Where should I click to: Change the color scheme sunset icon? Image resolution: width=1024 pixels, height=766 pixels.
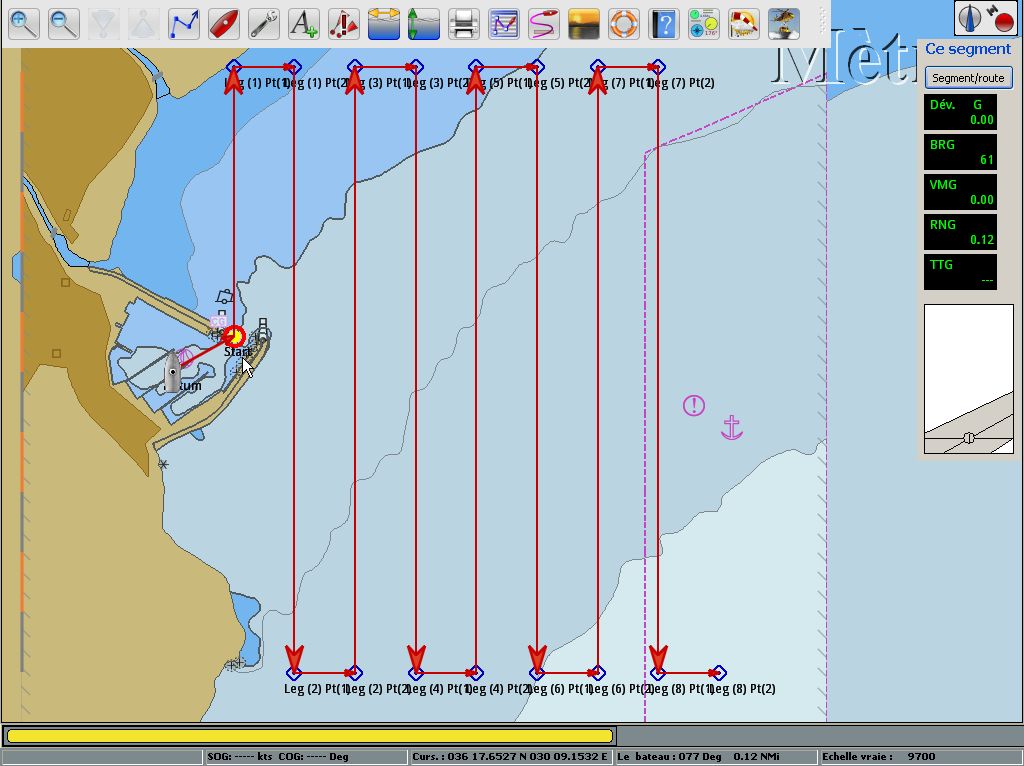pyautogui.click(x=584, y=24)
